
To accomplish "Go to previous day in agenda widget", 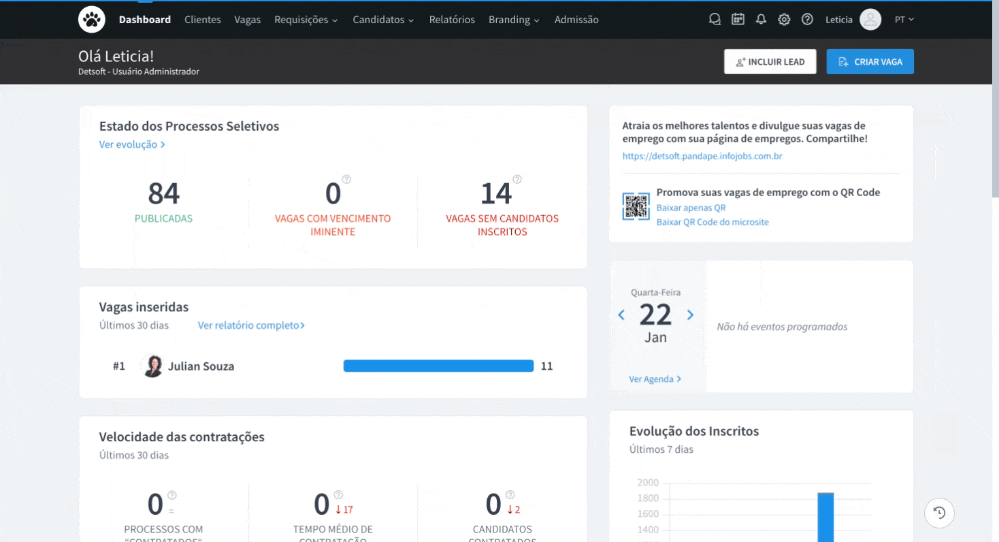I will pos(621,315).
